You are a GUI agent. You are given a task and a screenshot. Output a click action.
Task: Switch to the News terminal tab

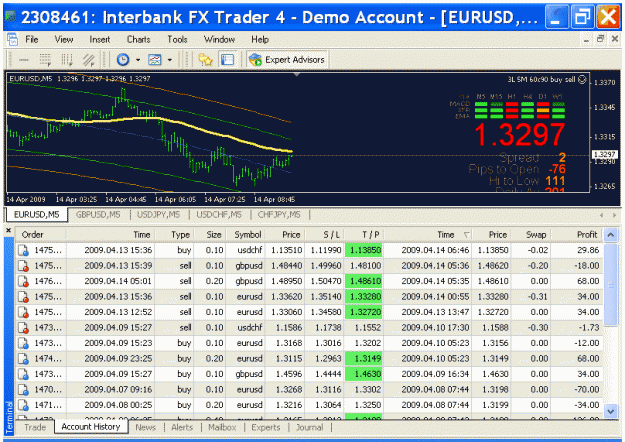145,427
